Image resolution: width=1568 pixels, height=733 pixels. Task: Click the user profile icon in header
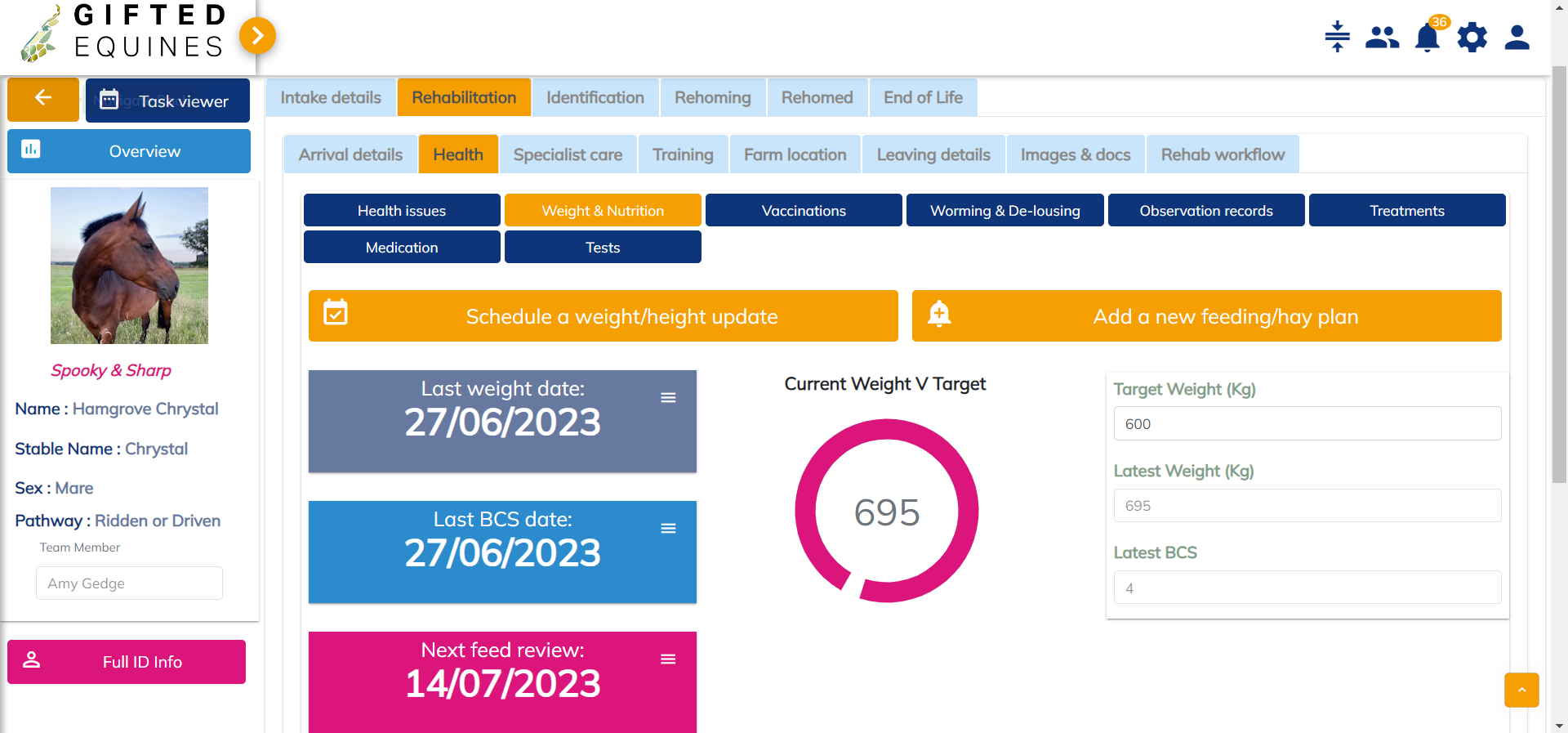(1517, 38)
